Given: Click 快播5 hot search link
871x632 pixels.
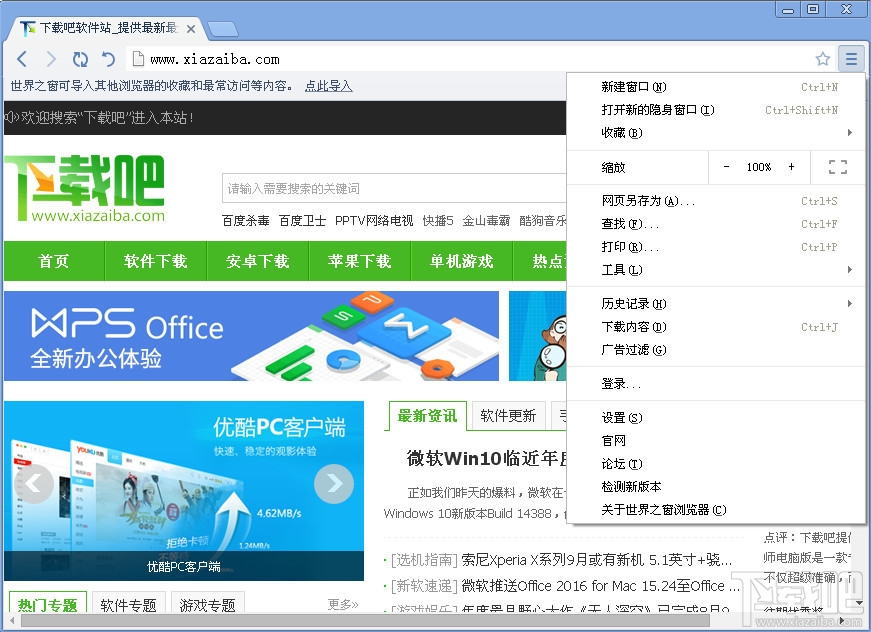Looking at the screenshot, I should pos(438,221).
